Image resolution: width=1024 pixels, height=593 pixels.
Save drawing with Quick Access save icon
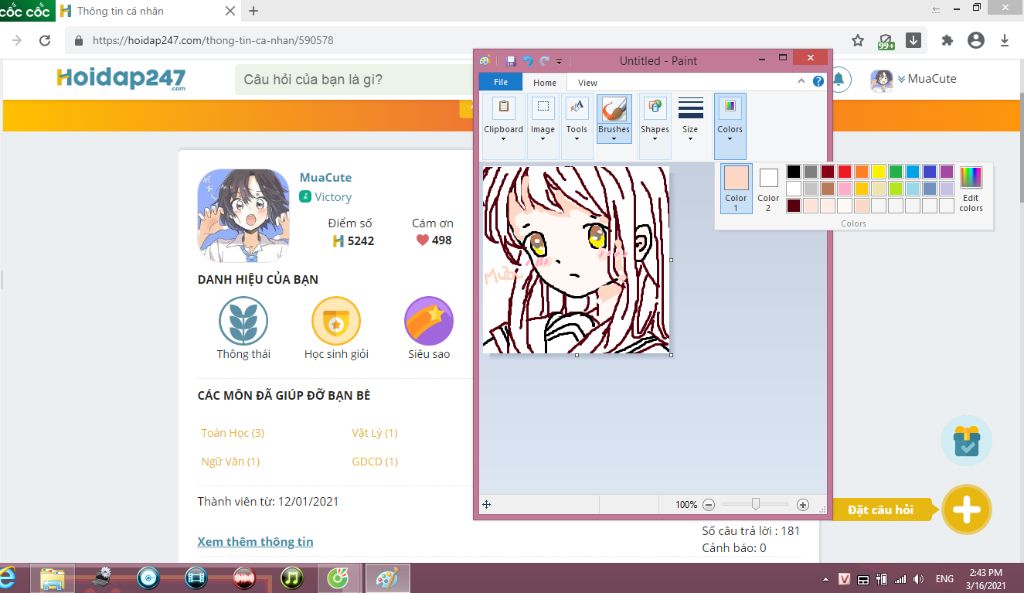[x=511, y=61]
